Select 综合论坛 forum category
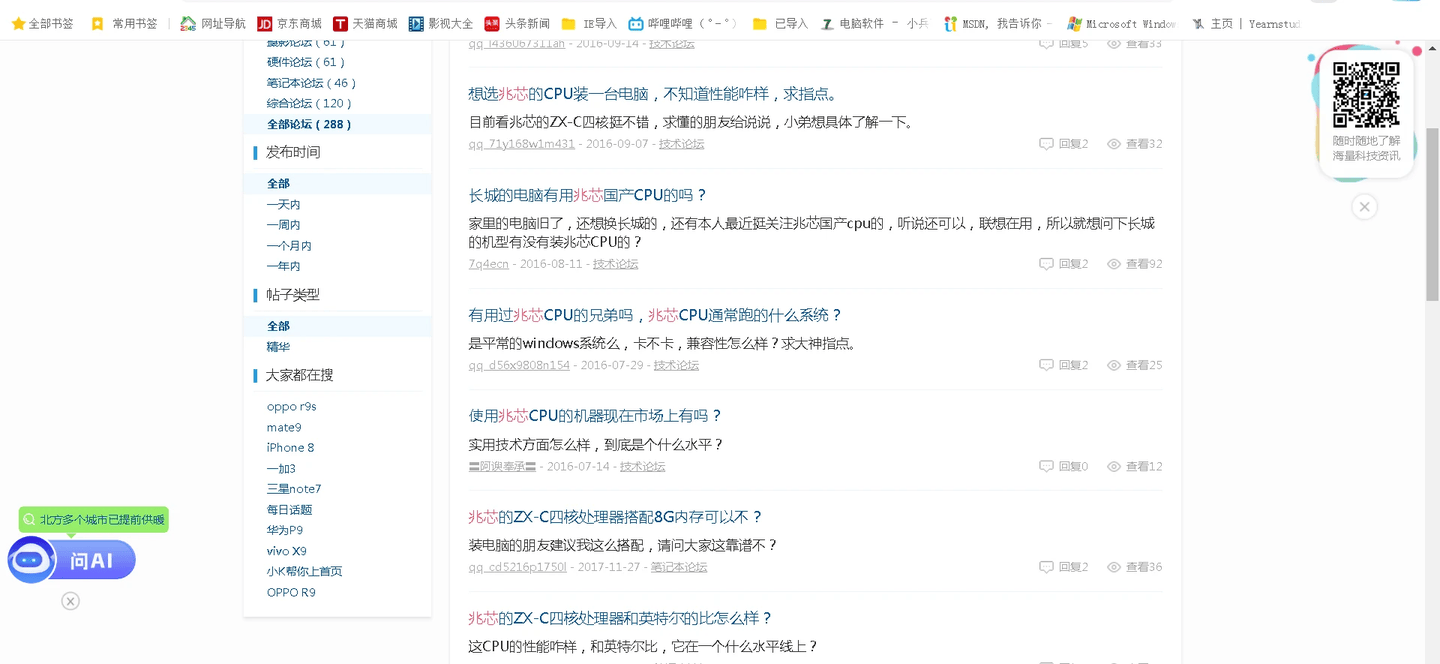The height and width of the screenshot is (664, 1440). point(309,103)
